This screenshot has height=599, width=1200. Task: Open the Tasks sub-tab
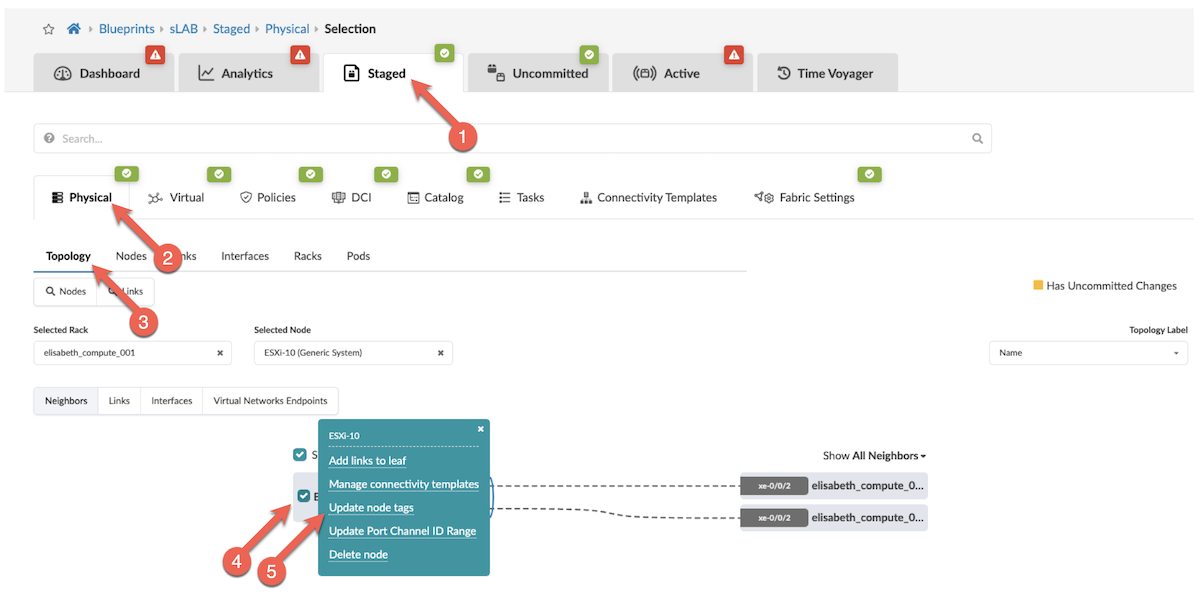522,197
